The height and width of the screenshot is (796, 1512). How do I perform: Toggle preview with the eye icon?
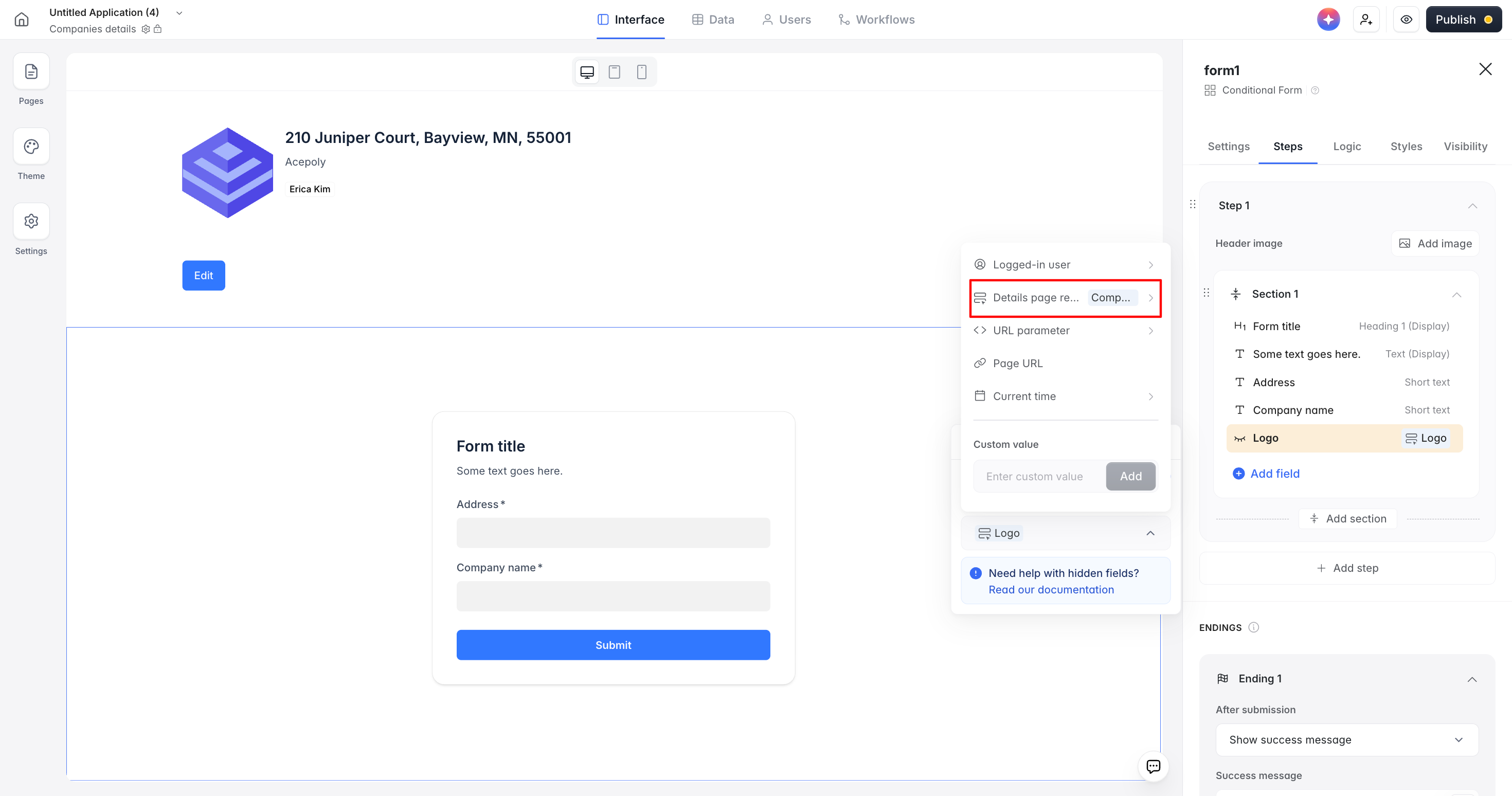click(x=1406, y=20)
